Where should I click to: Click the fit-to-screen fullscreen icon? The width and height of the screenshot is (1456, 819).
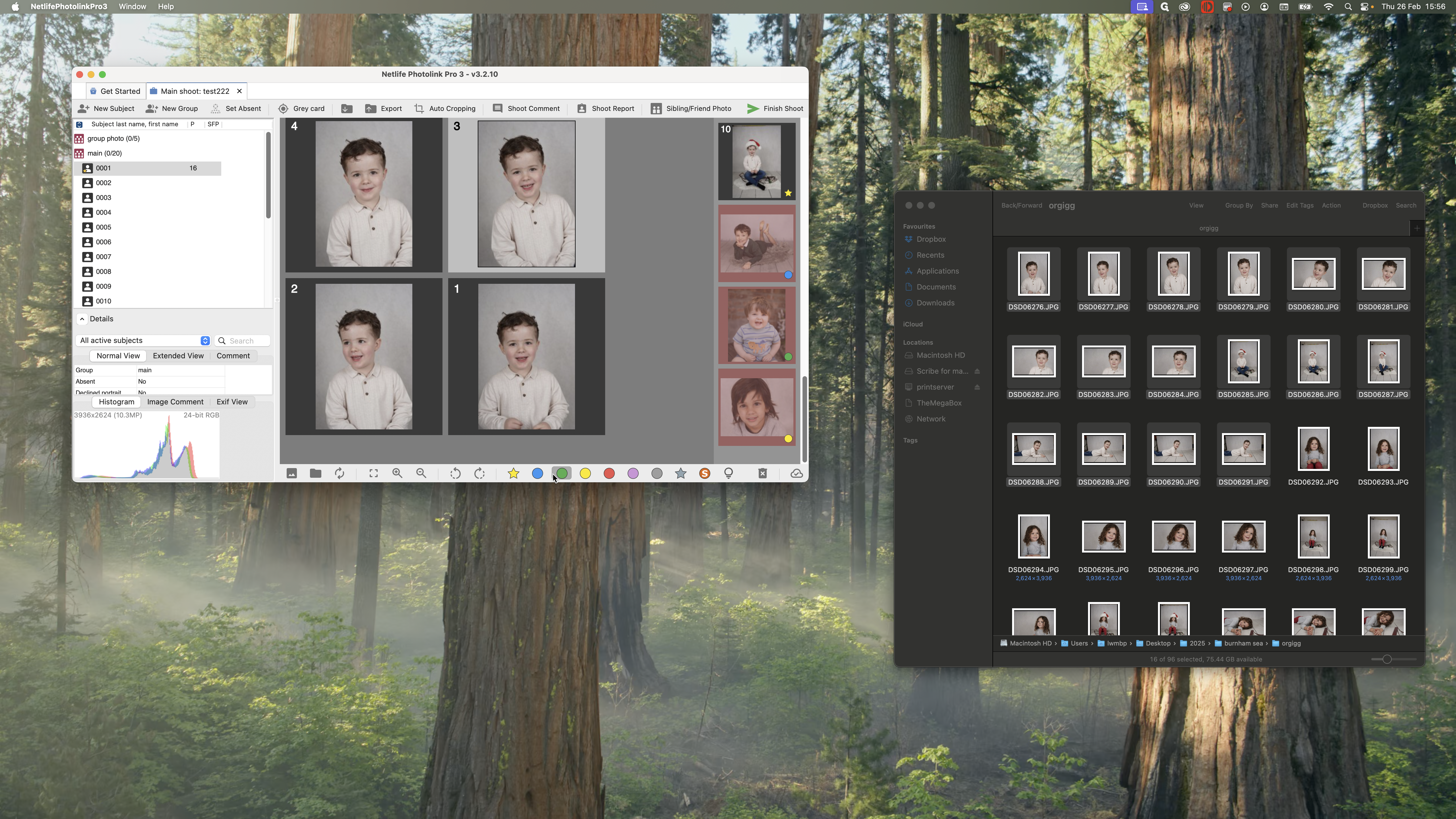pos(374,473)
